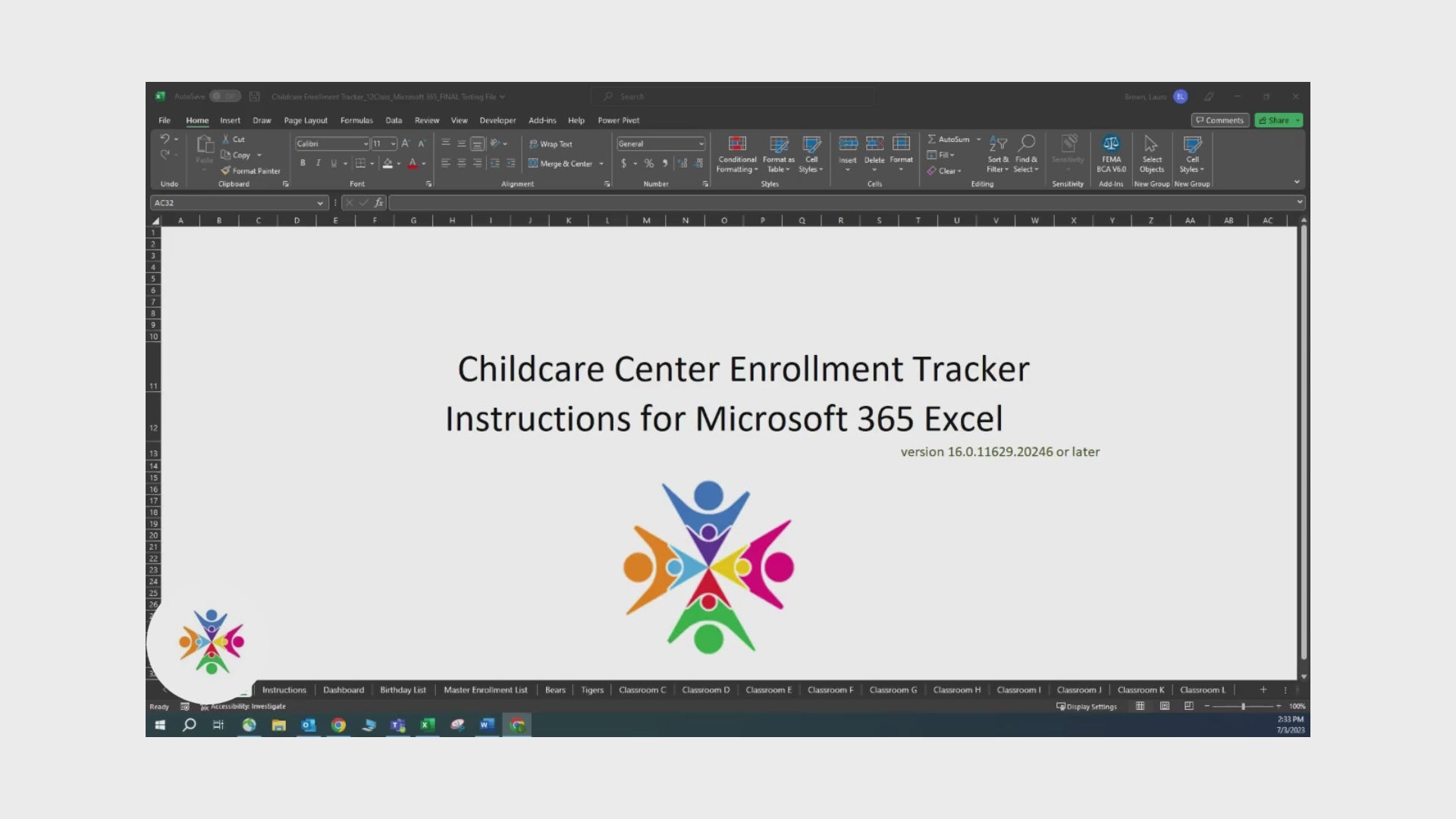
Task: Click the Search box in title bar
Action: coord(733,96)
